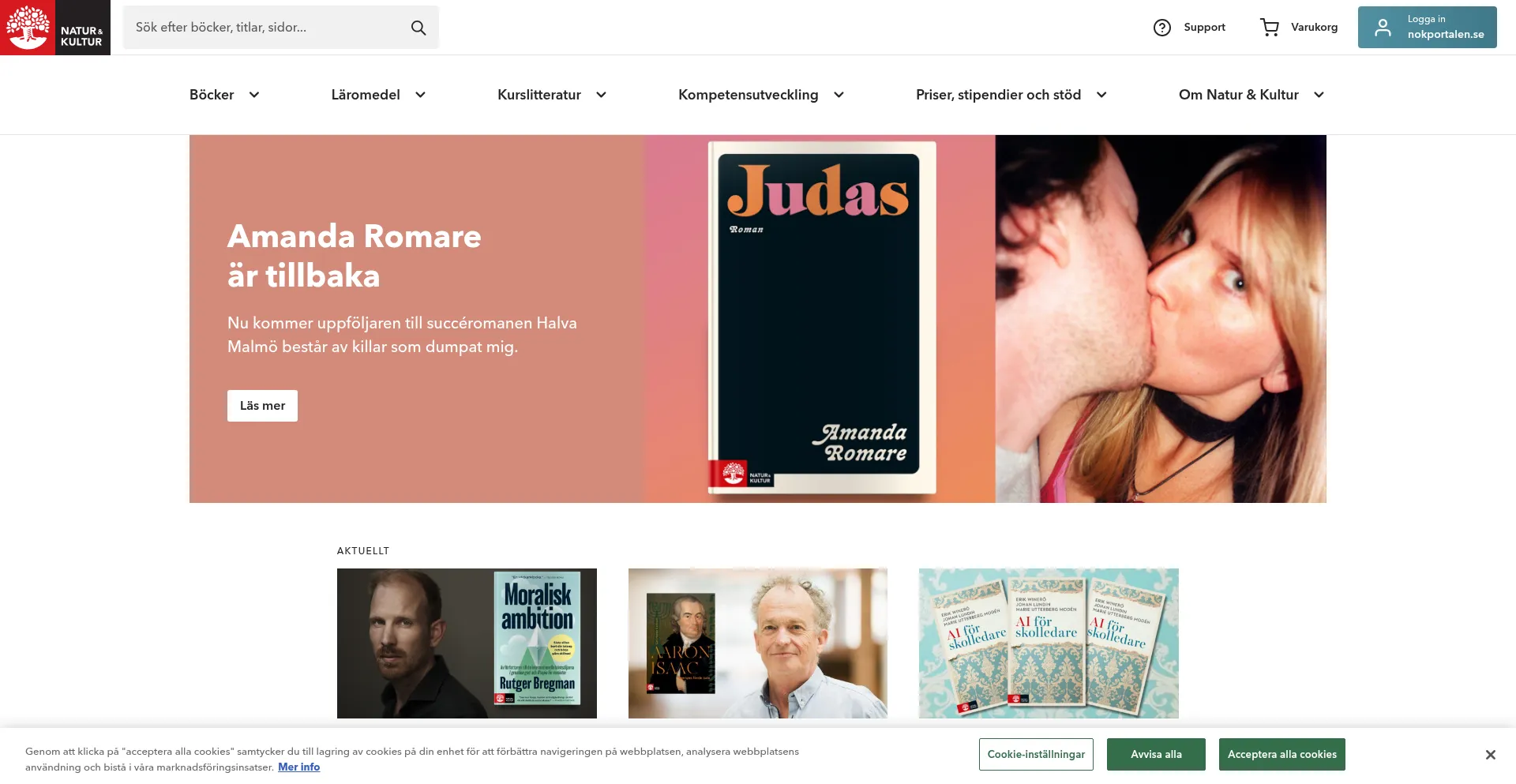This screenshot has width=1516, height=784.
Task: Expand the Om Natur & Kultur chevron
Action: coord(1319,95)
